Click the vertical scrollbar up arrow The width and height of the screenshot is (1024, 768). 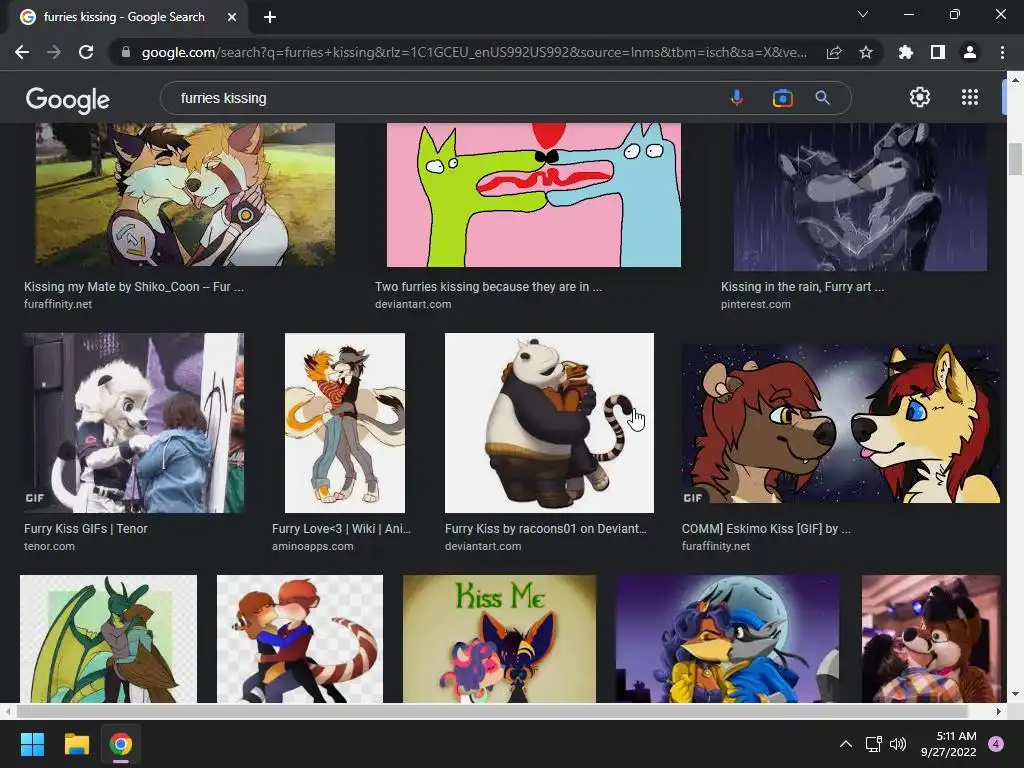tap(1015, 80)
